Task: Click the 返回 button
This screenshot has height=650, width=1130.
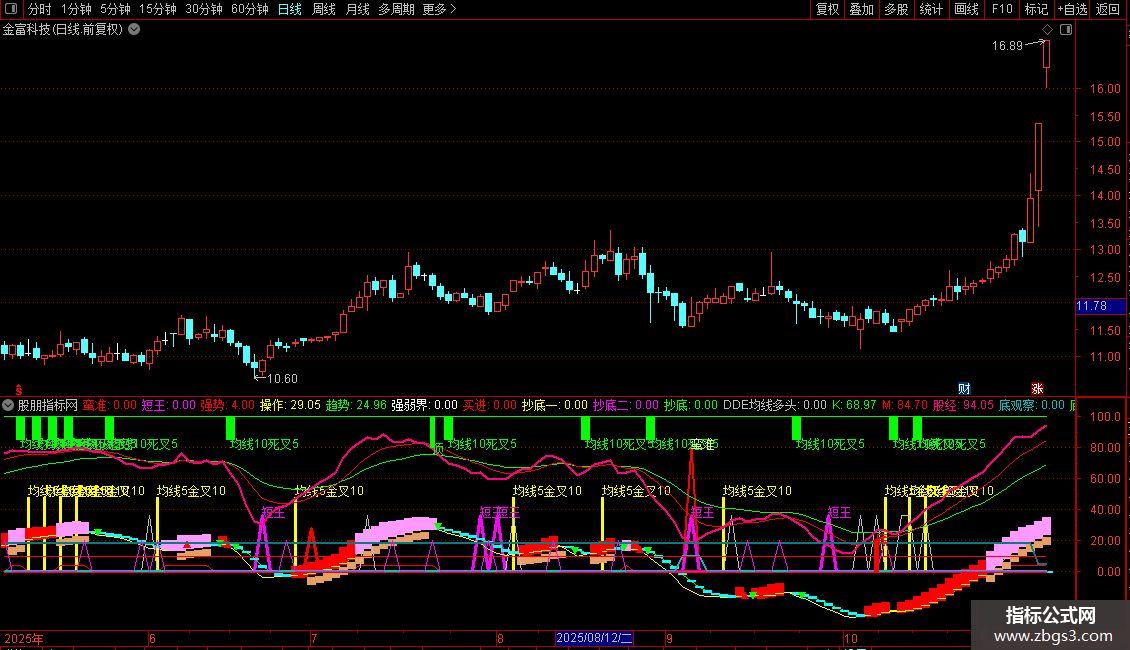Action: point(1108,9)
